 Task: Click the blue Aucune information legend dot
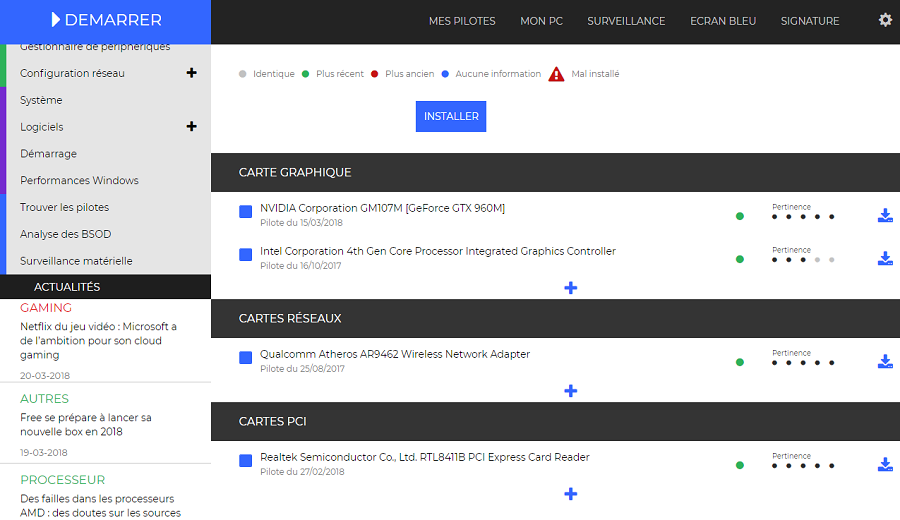point(445,74)
